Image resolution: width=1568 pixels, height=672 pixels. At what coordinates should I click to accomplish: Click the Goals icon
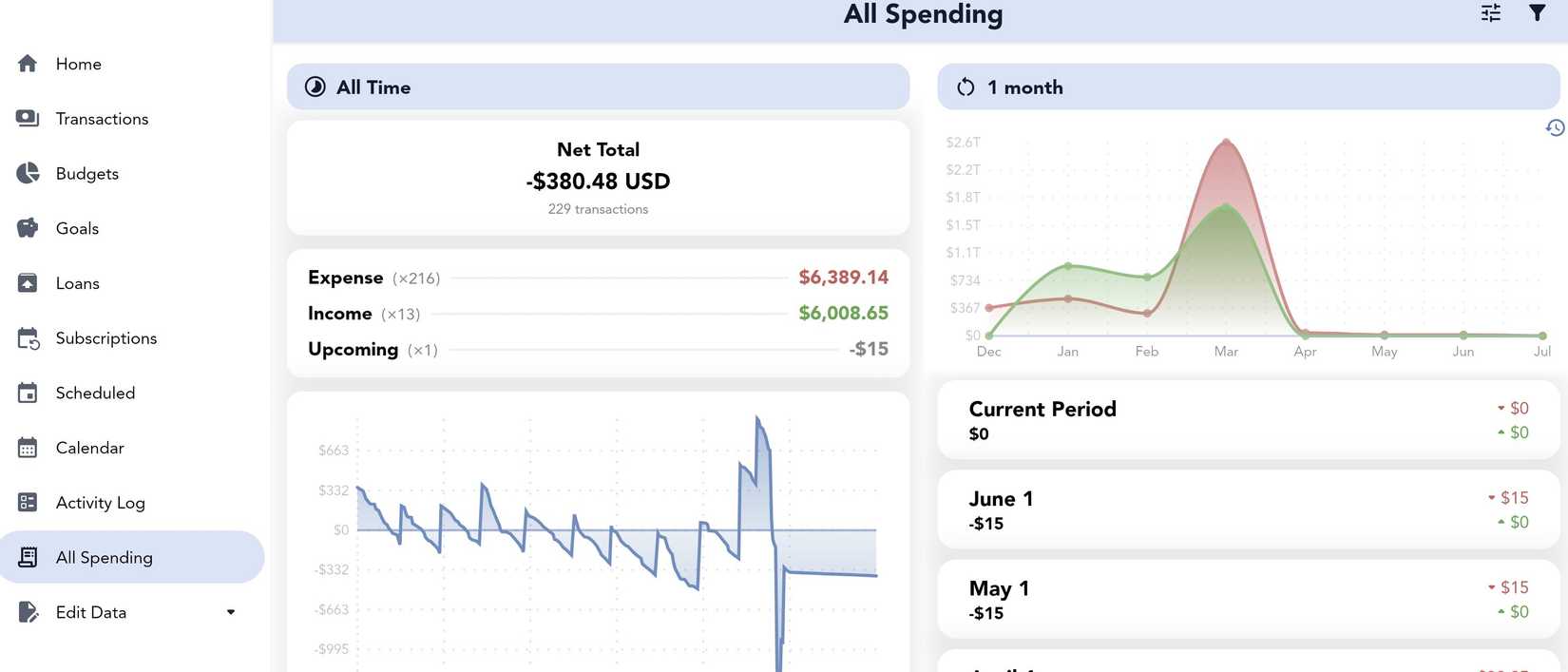26,227
